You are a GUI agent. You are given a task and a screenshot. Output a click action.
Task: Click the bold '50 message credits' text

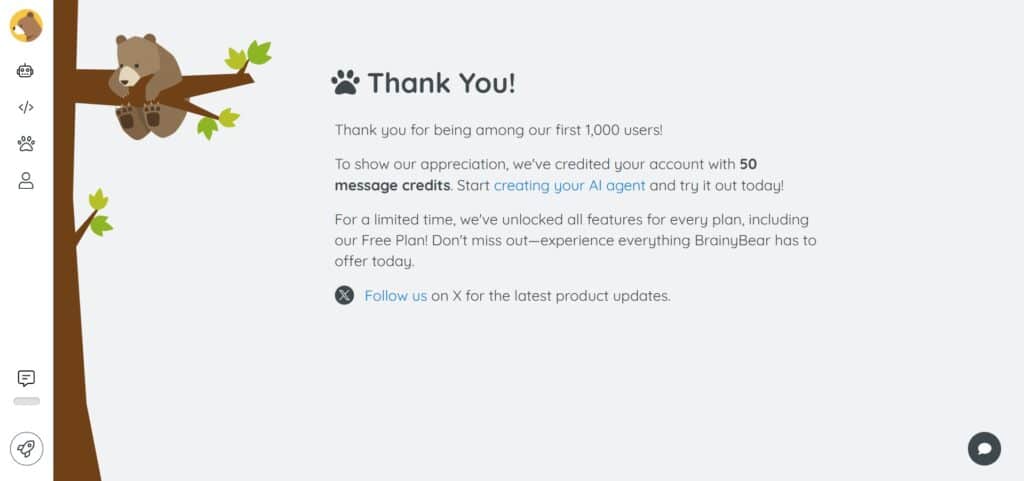393,185
